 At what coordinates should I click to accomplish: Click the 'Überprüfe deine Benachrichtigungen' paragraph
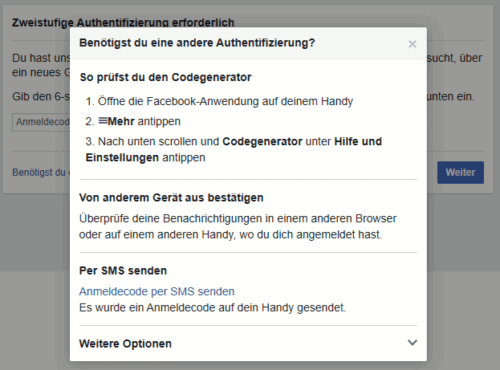coord(238,227)
